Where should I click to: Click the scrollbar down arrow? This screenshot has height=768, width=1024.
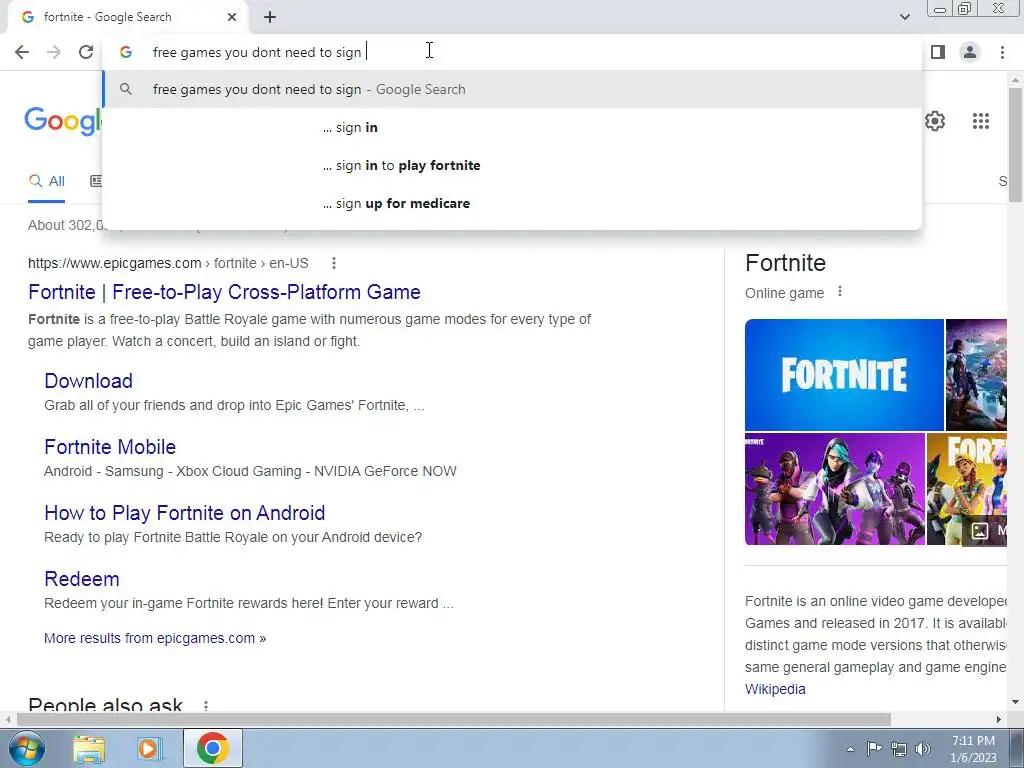pos(1015,703)
